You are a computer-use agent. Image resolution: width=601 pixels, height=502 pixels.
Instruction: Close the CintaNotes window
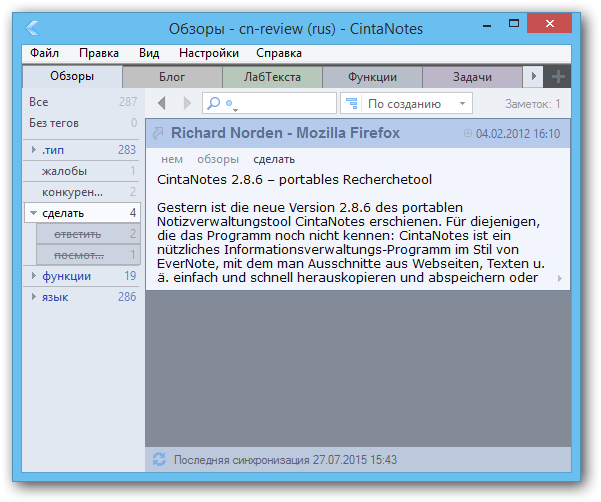pos(549,23)
